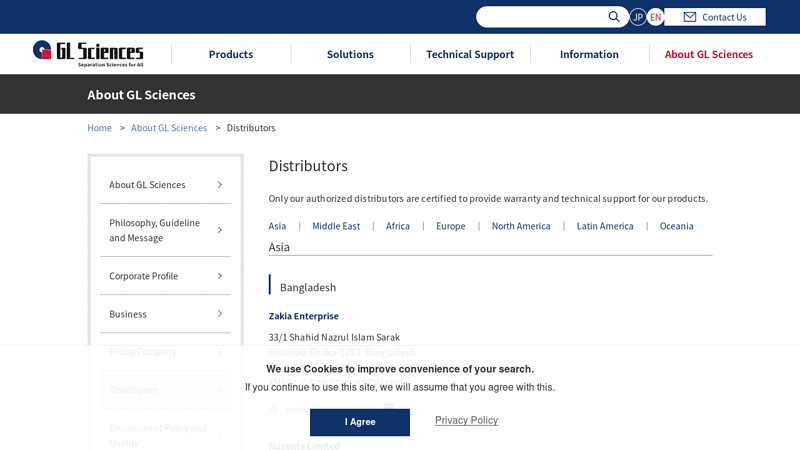
Task: Open the Technical Support menu
Action: [x=470, y=54]
